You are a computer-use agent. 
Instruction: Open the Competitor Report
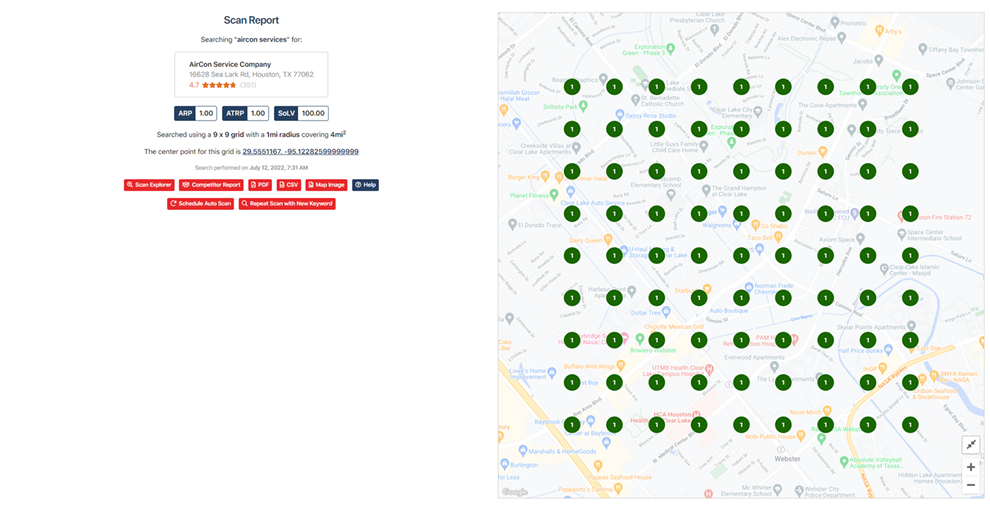(x=211, y=185)
